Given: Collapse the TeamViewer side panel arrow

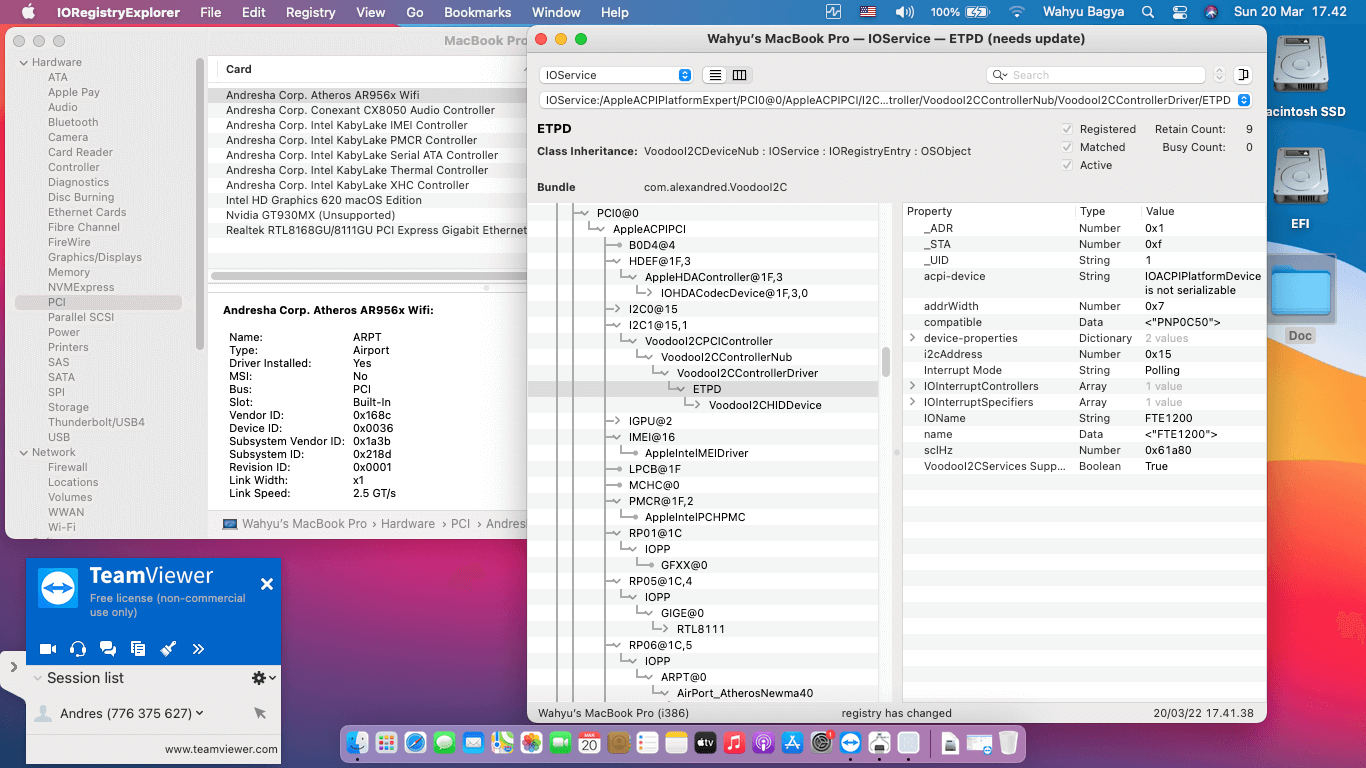Looking at the screenshot, I should [x=13, y=666].
